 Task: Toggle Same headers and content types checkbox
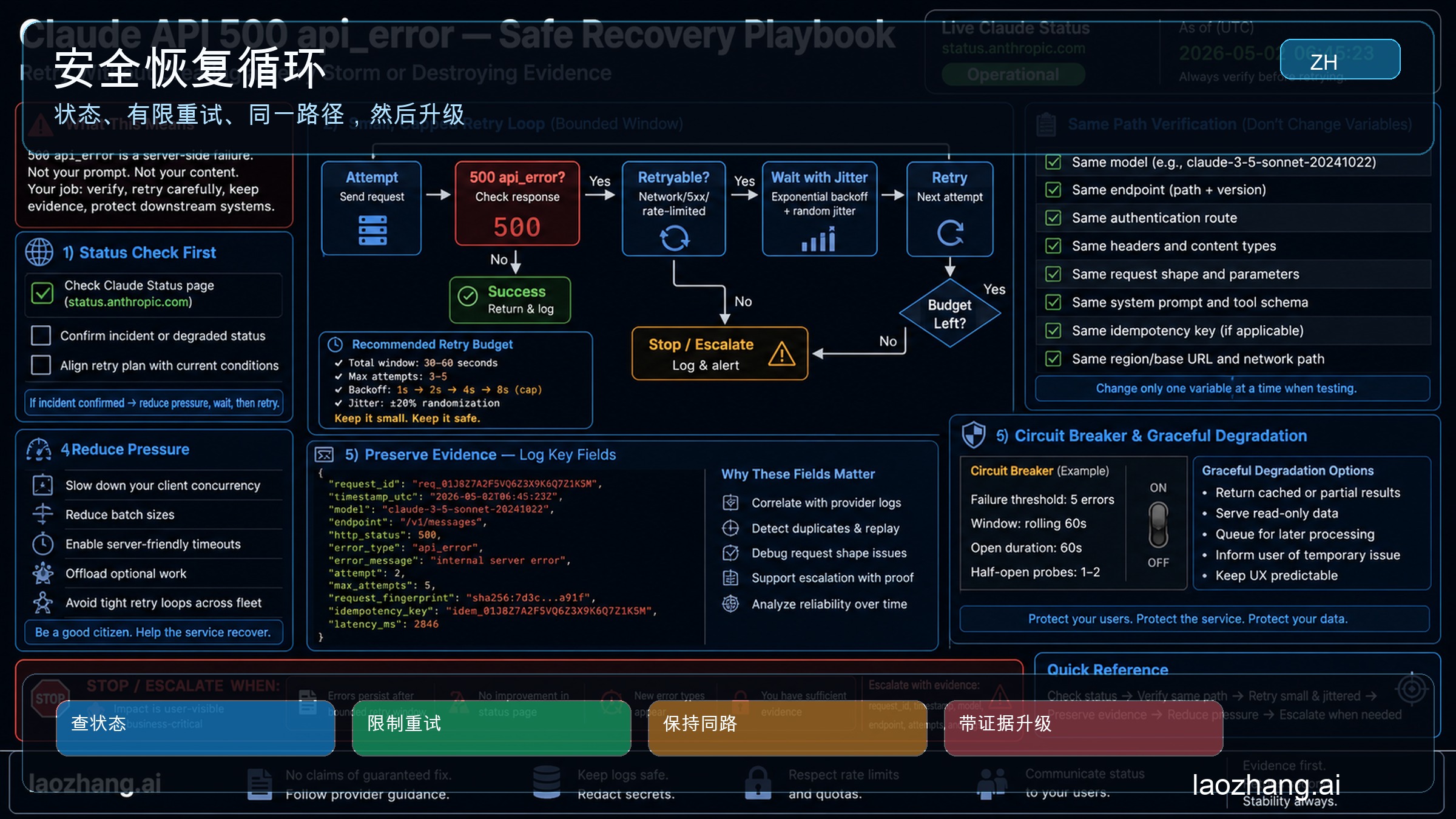tap(1053, 246)
